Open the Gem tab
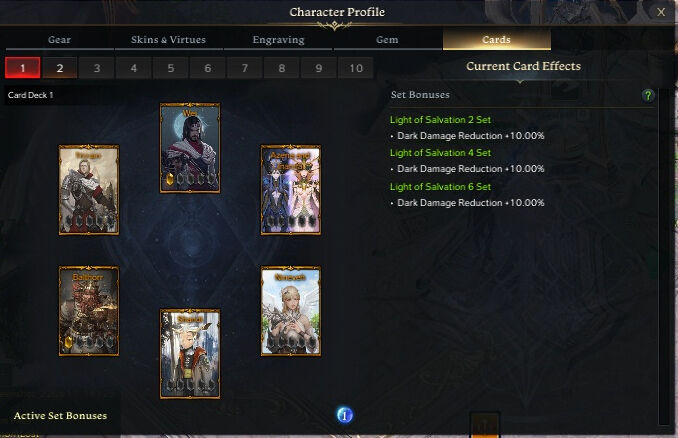Viewport: 678px width, 438px height. pos(387,40)
